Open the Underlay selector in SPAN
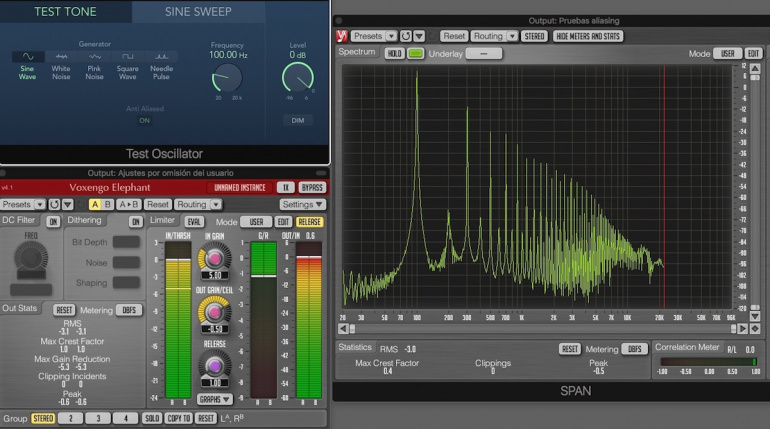 tap(484, 53)
